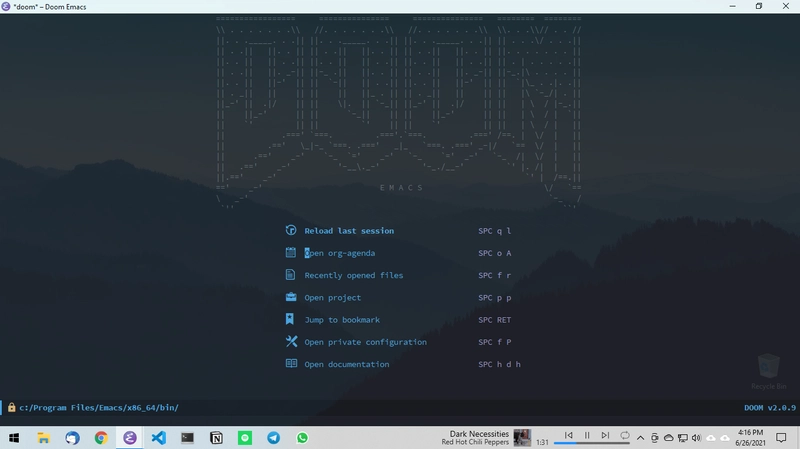Viewport: 800px width, 449px height.
Task: Open Google Chrome from the taskbar
Action: [x=101, y=438]
